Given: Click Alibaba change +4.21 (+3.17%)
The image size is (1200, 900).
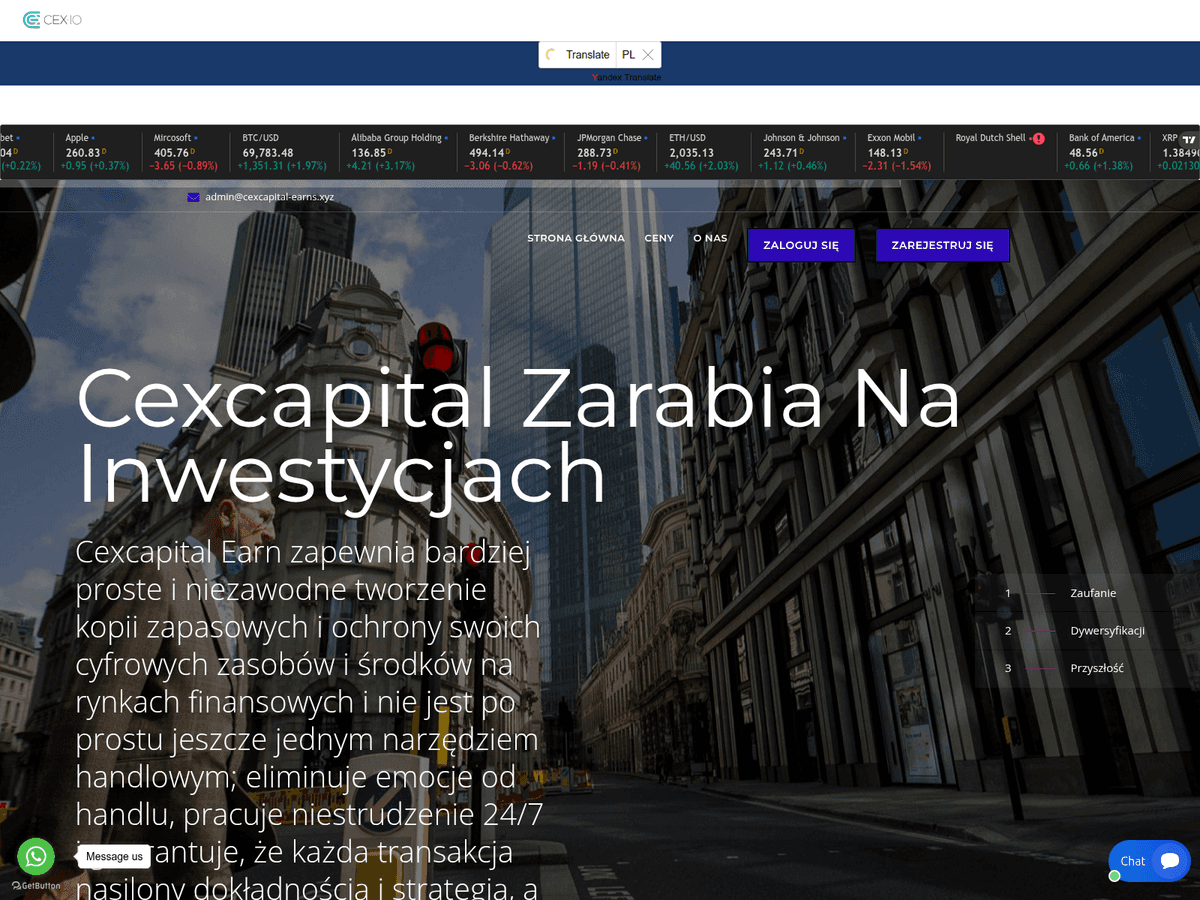Looking at the screenshot, I should (x=381, y=166).
